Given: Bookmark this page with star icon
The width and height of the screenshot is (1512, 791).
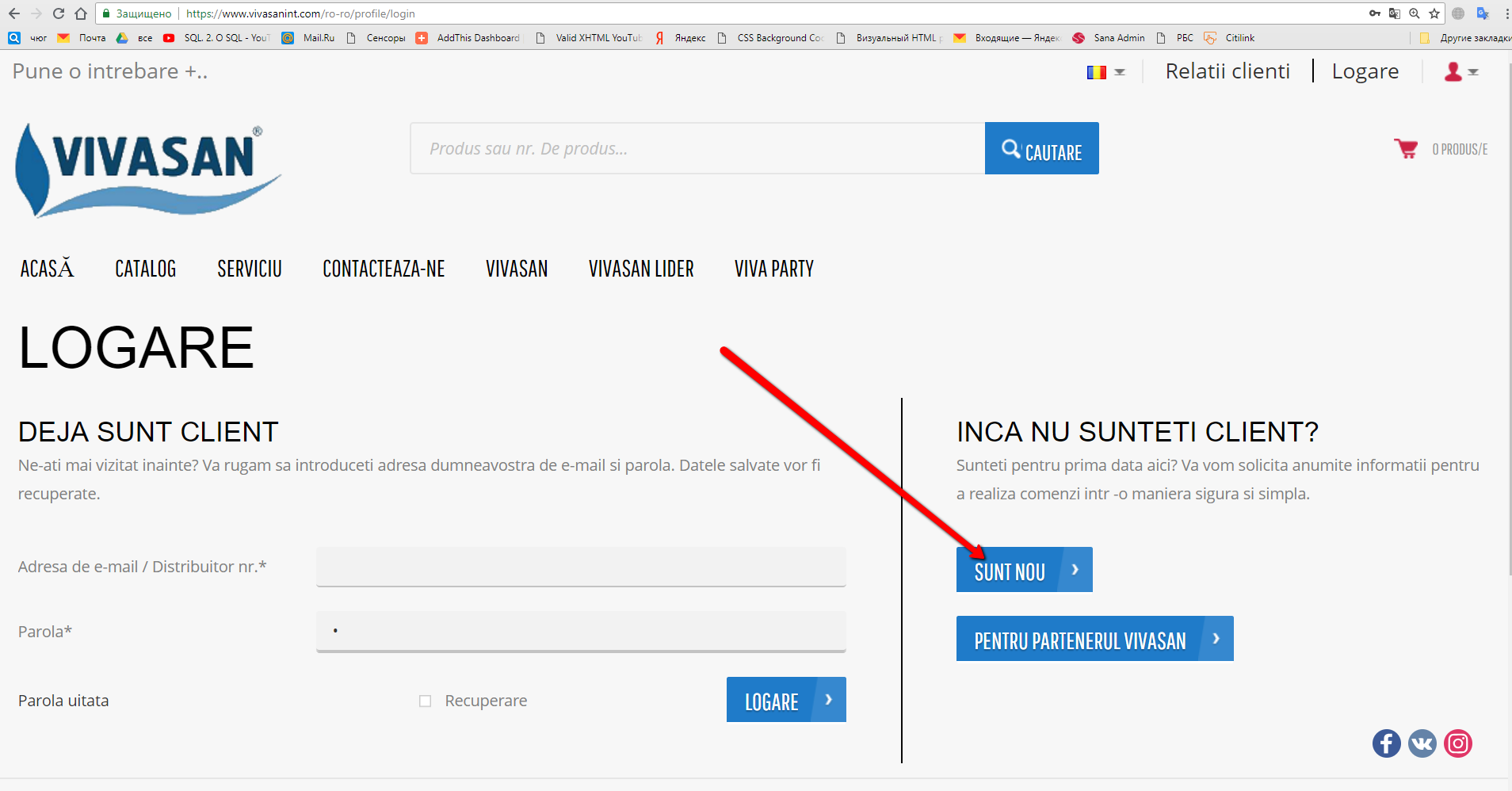Looking at the screenshot, I should (1434, 13).
